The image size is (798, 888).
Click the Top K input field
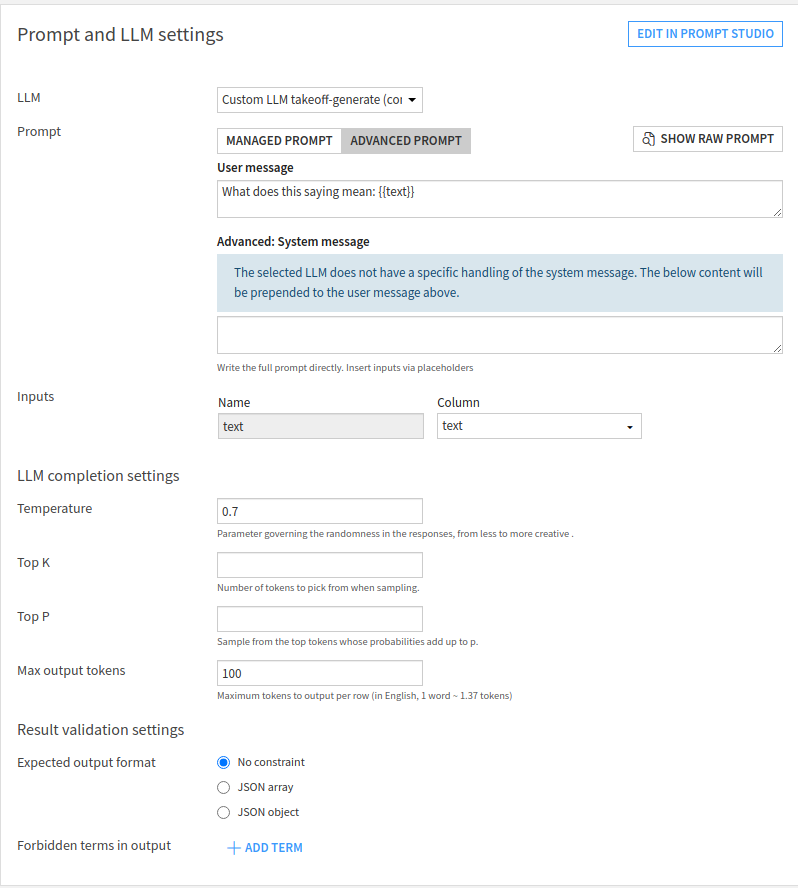[x=320, y=565]
